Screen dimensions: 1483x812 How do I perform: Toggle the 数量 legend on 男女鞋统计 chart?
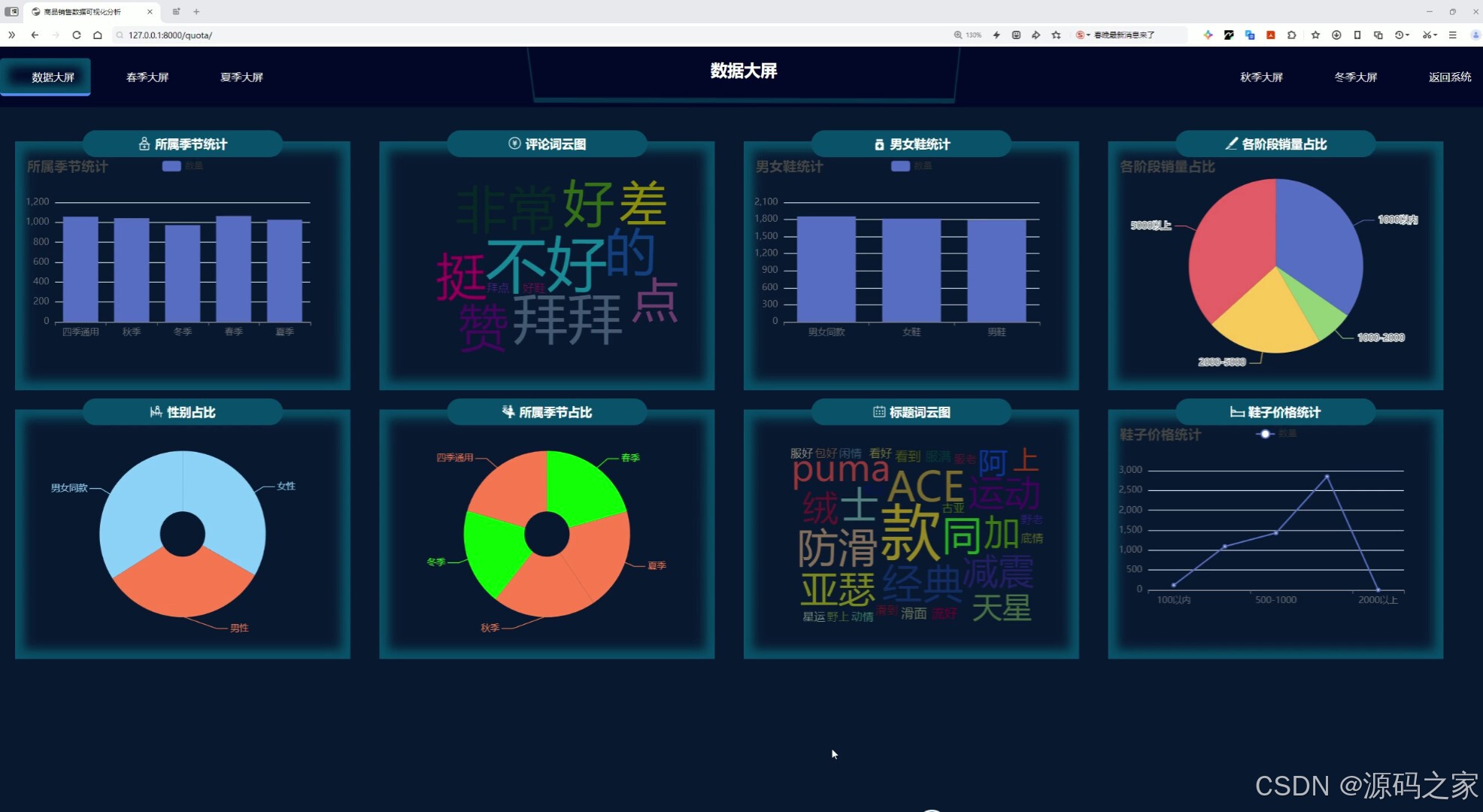pyautogui.click(x=900, y=166)
